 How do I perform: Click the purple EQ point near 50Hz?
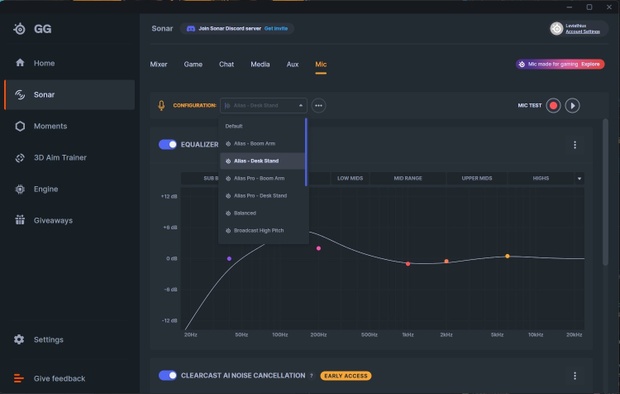[x=229, y=259]
